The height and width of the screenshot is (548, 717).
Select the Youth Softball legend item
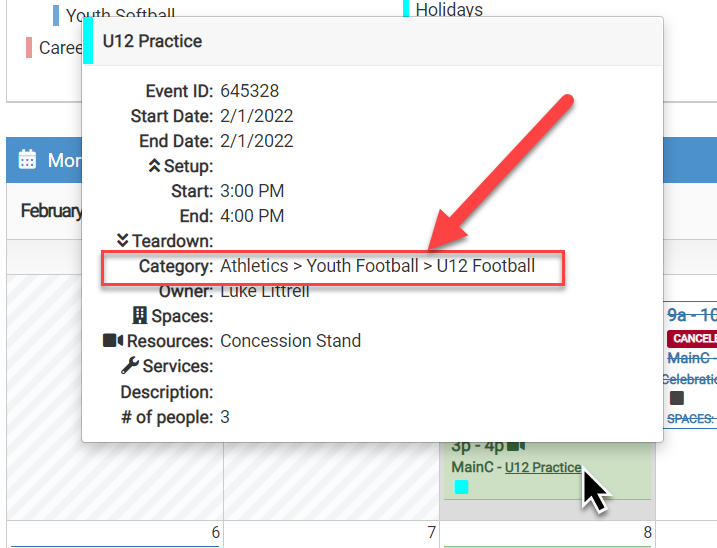[120, 16]
